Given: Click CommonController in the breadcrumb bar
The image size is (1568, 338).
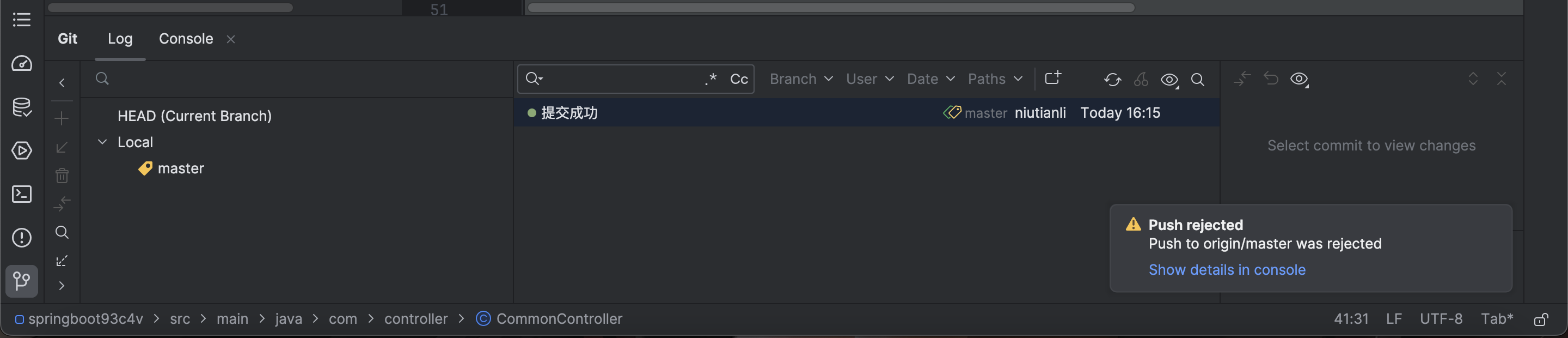Looking at the screenshot, I should [x=559, y=319].
